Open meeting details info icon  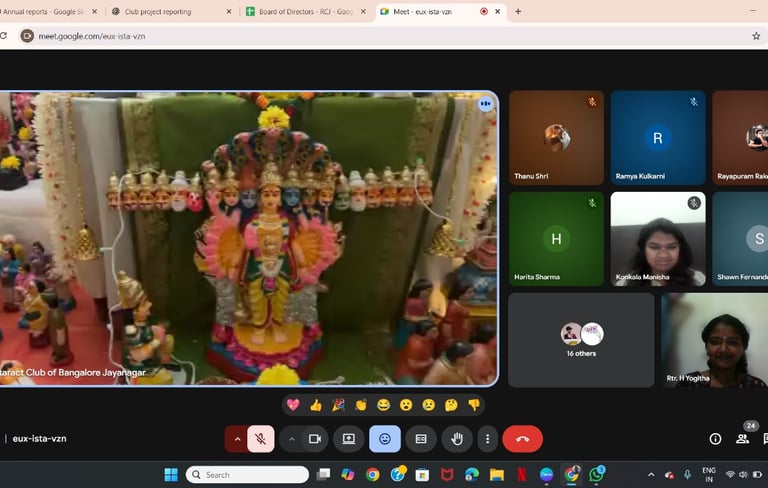(715, 439)
